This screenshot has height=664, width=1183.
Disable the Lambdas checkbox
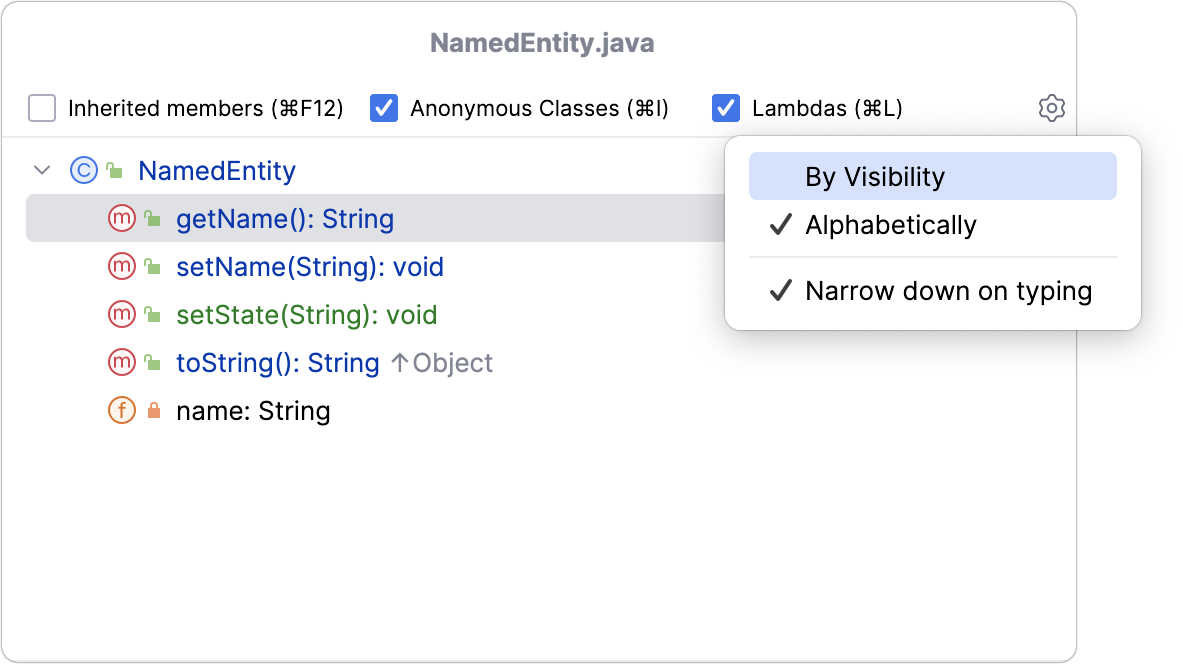726,108
